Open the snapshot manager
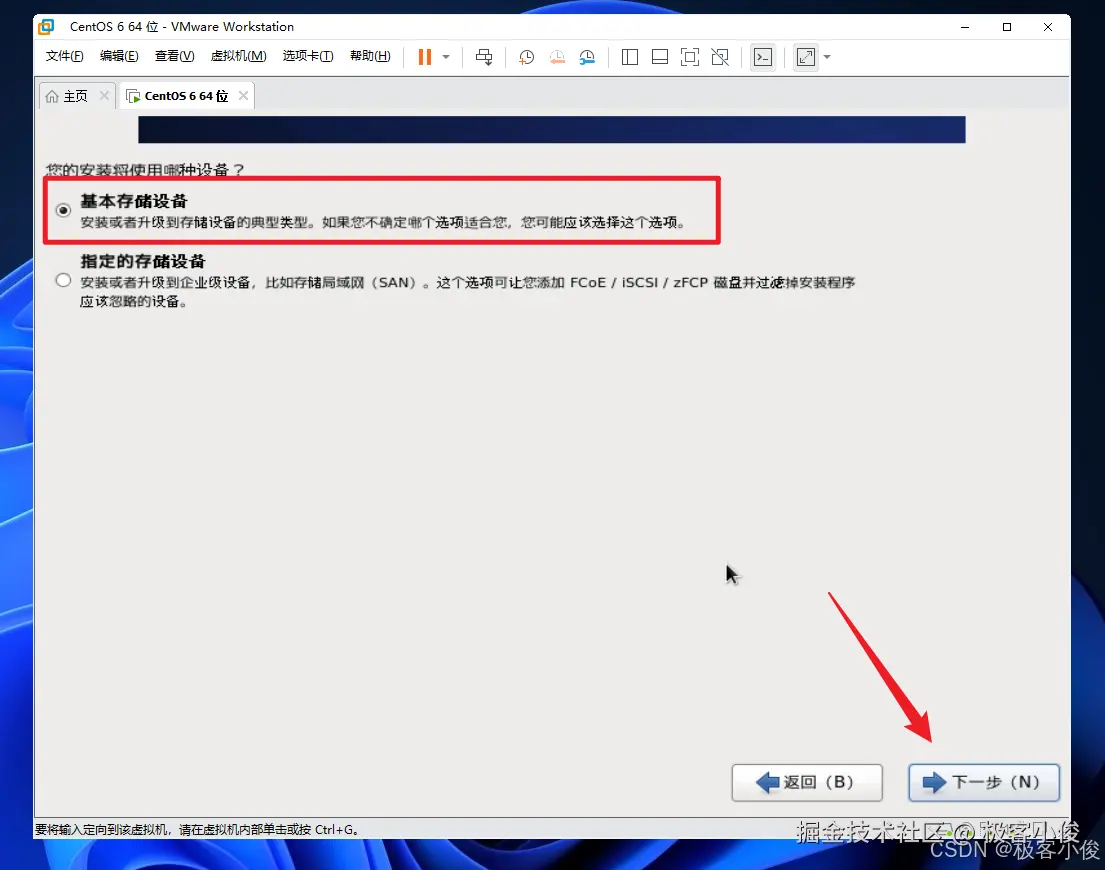Screen dimensions: 1105x870 point(587,57)
